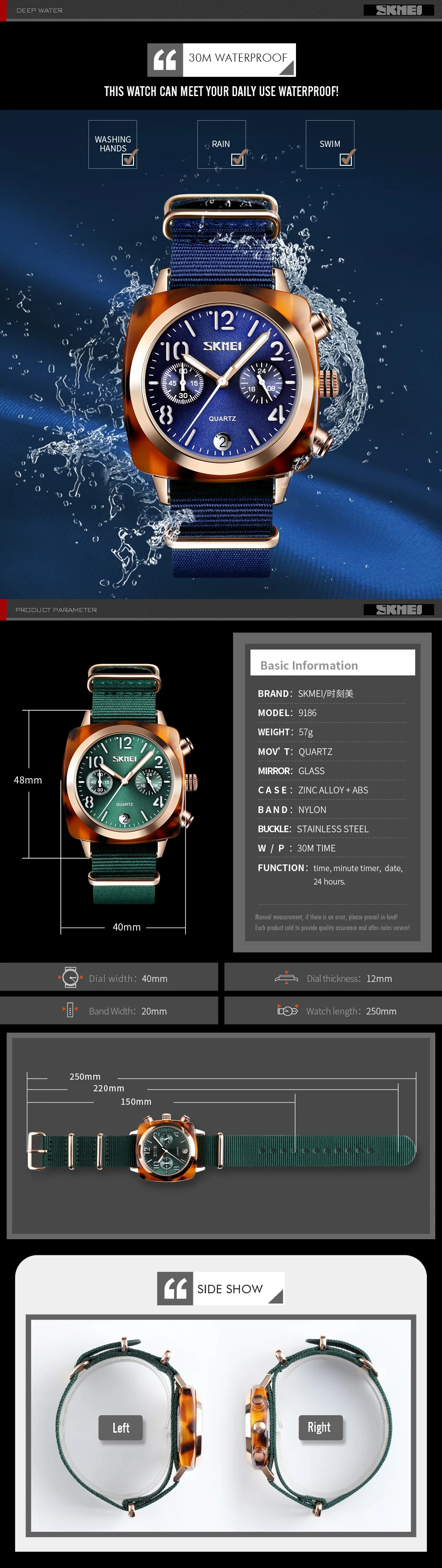The height and width of the screenshot is (1568, 442).
Task: Click the 'Band Width: 20mm' text
Action: (x=128, y=1011)
